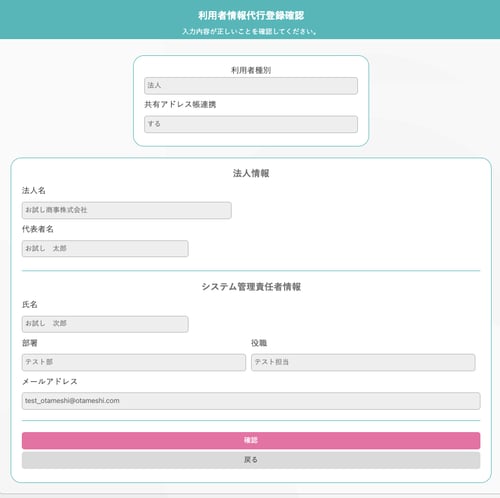
Task: Click the 法人情報 section heading
Action: coord(251,173)
